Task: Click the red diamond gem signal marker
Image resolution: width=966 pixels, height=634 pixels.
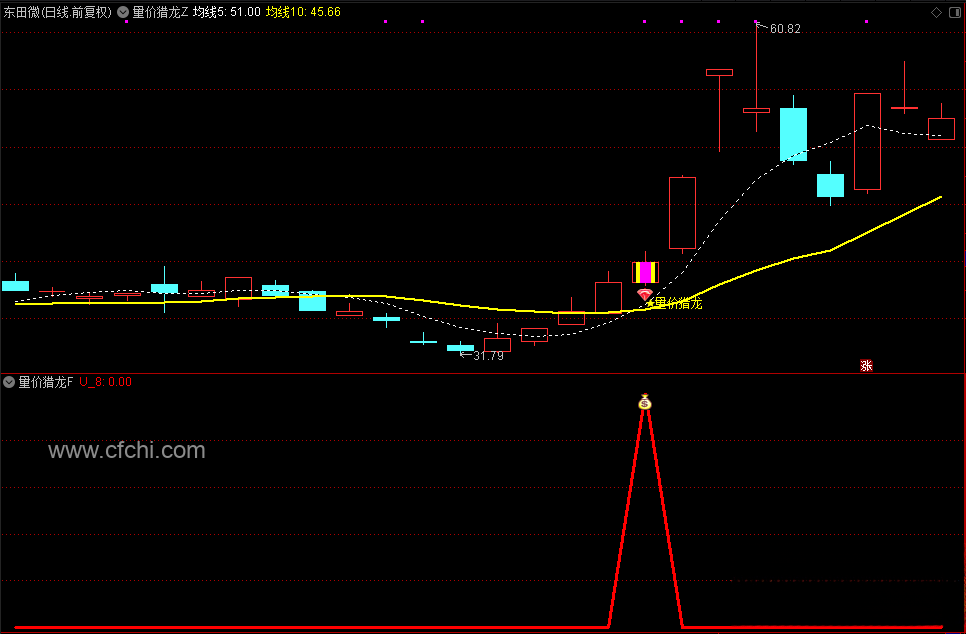Action: (645, 294)
